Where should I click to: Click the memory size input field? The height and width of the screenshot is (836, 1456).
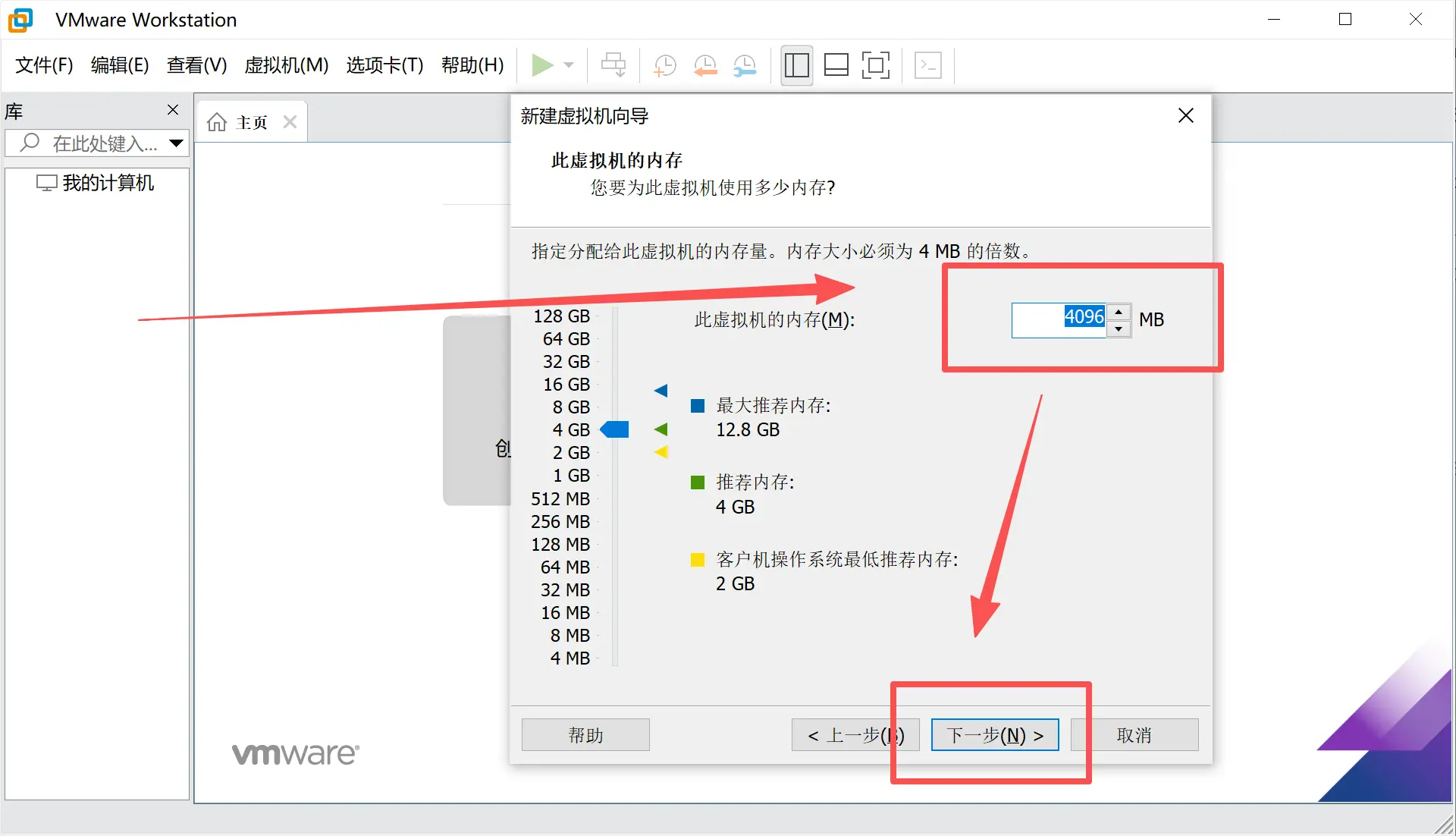[x=1059, y=319]
